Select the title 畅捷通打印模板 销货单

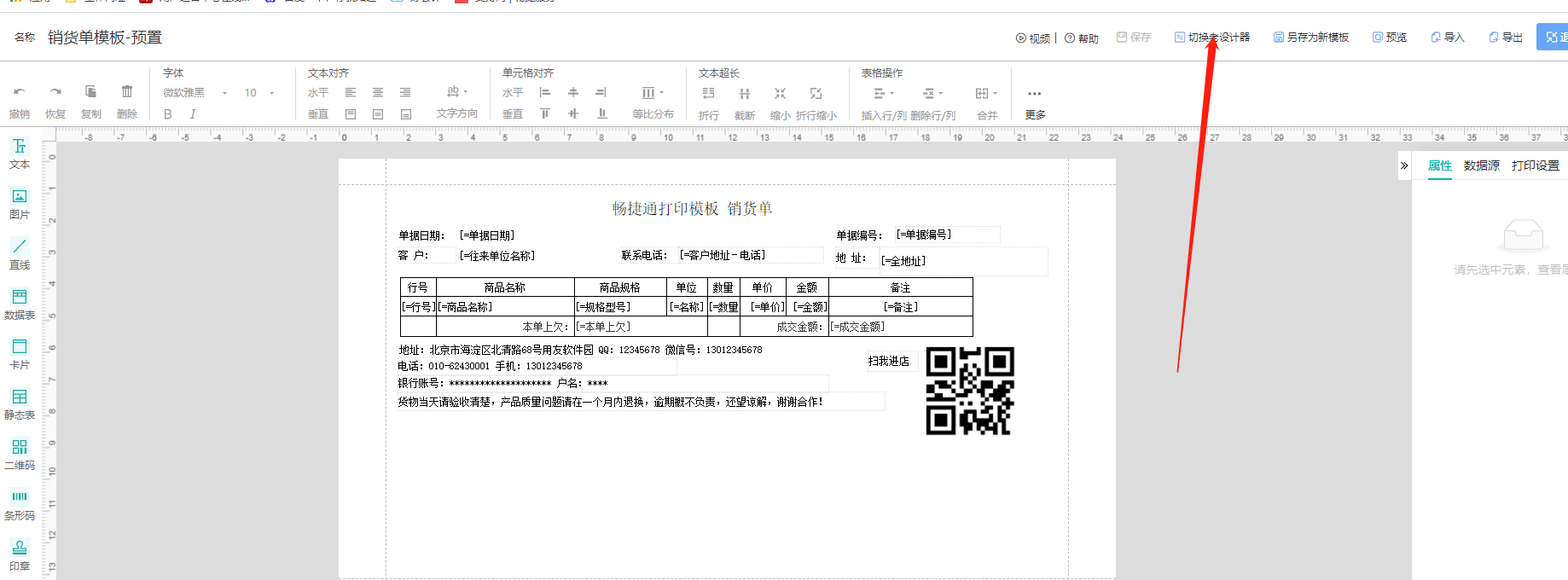pyautogui.click(x=692, y=209)
